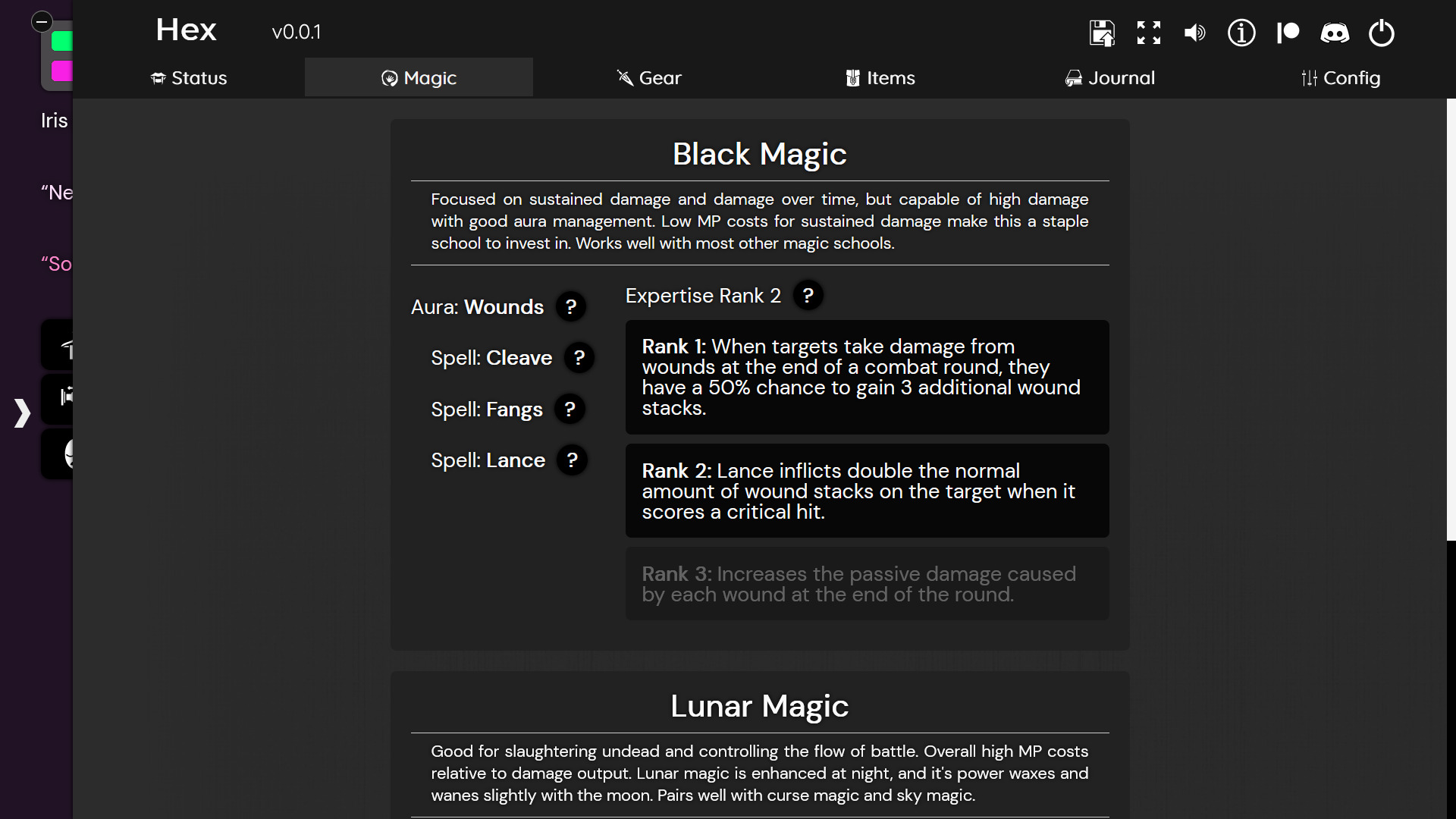Toggle fullscreen mode icon

pos(1149,33)
